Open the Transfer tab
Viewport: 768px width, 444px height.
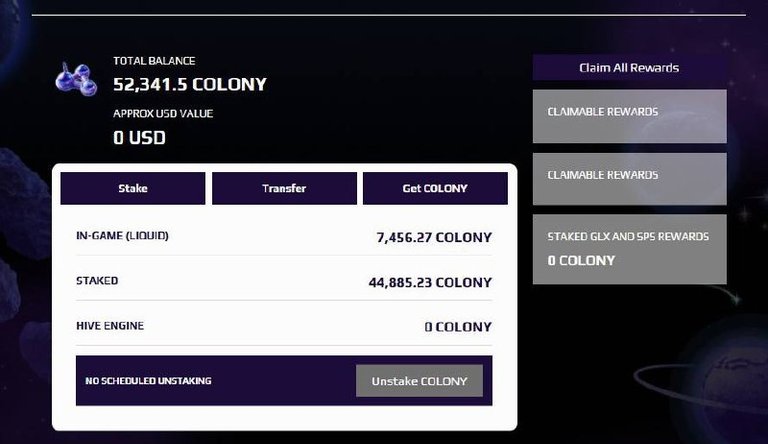pos(284,188)
